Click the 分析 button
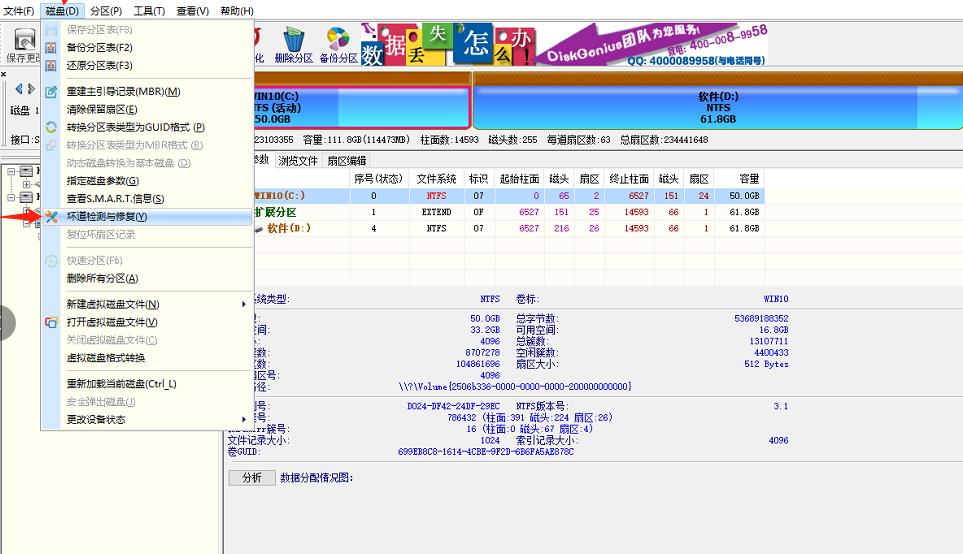Image resolution: width=963 pixels, height=554 pixels. pyautogui.click(x=252, y=478)
